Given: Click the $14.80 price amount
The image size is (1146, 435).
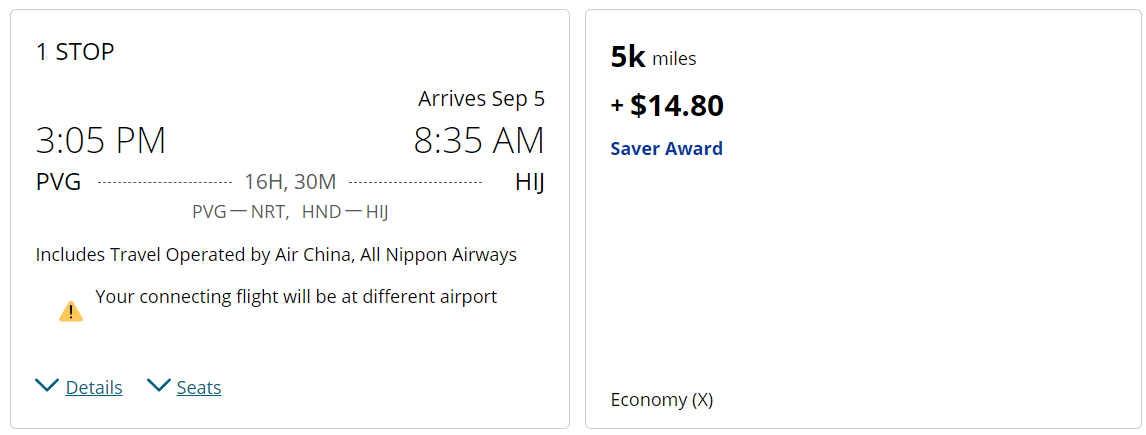Looking at the screenshot, I should [x=677, y=106].
